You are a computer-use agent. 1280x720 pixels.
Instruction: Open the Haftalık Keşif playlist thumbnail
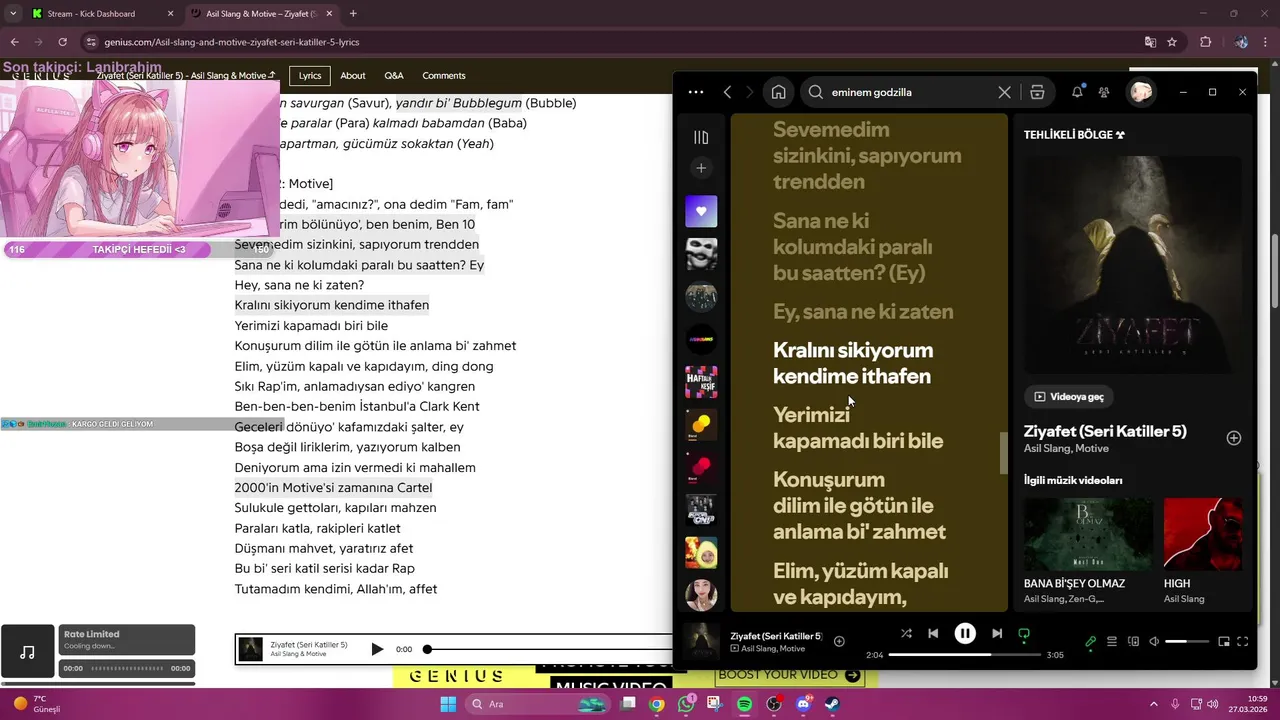(701, 382)
